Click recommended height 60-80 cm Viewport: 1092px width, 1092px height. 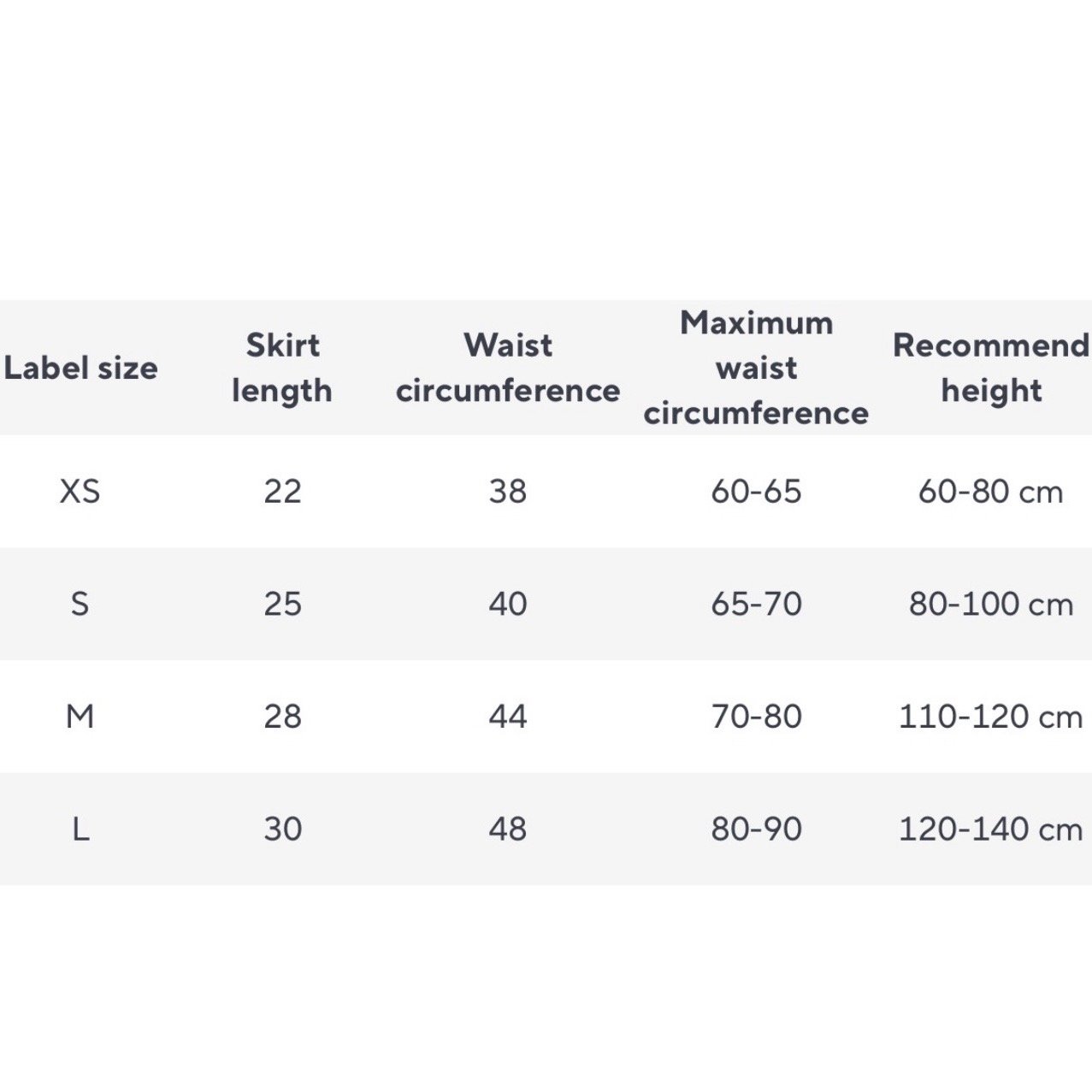pos(990,491)
